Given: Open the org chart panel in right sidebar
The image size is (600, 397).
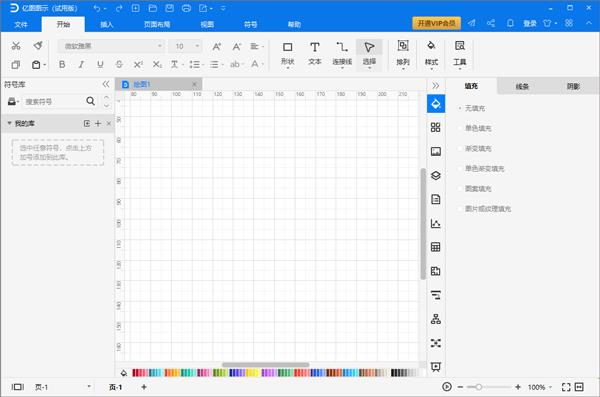Looking at the screenshot, I should click(435, 319).
